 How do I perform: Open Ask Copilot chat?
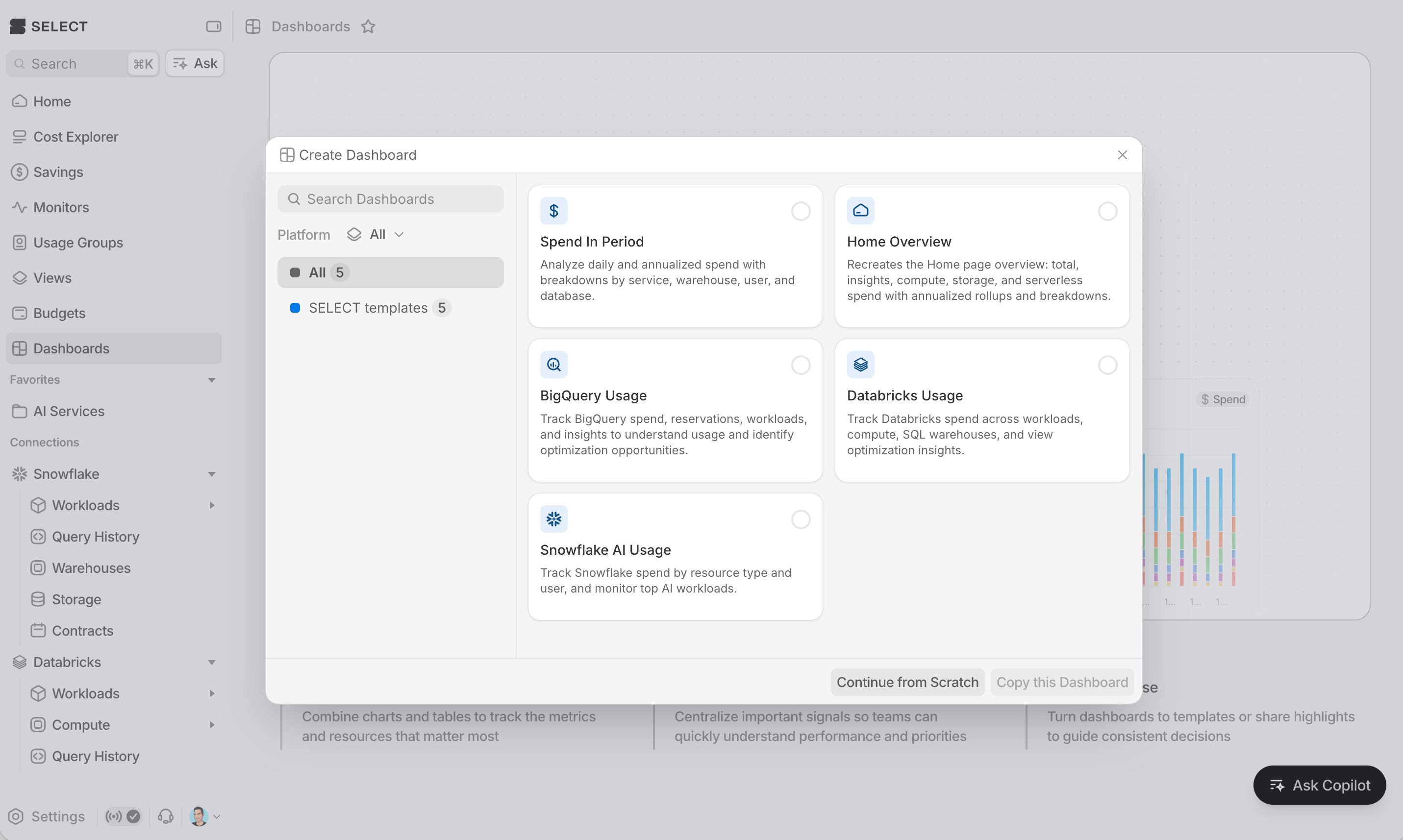tap(1319, 785)
